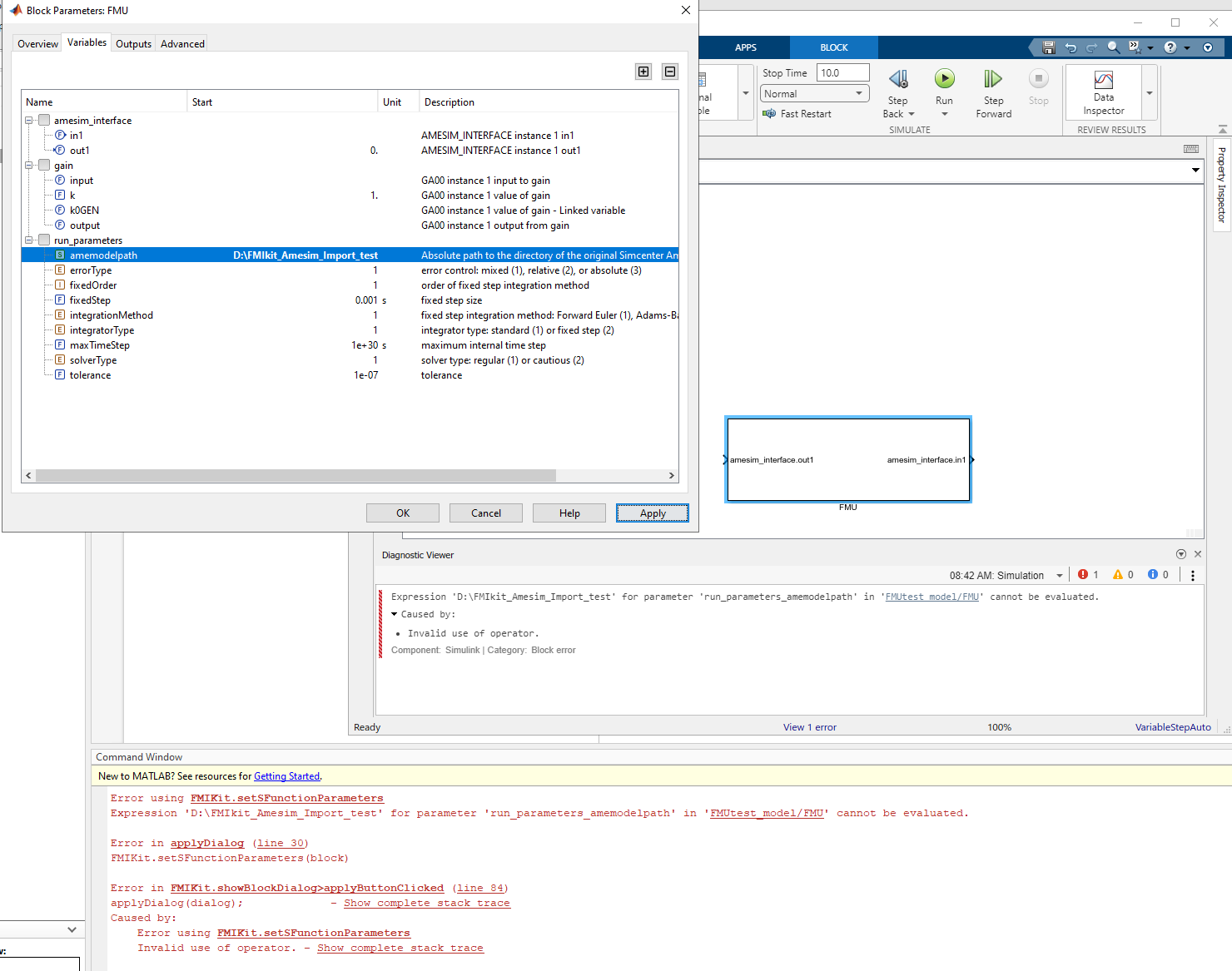Image resolution: width=1232 pixels, height=971 pixels.
Task: Collapse the amesim_interface tree node
Action: coord(29,120)
